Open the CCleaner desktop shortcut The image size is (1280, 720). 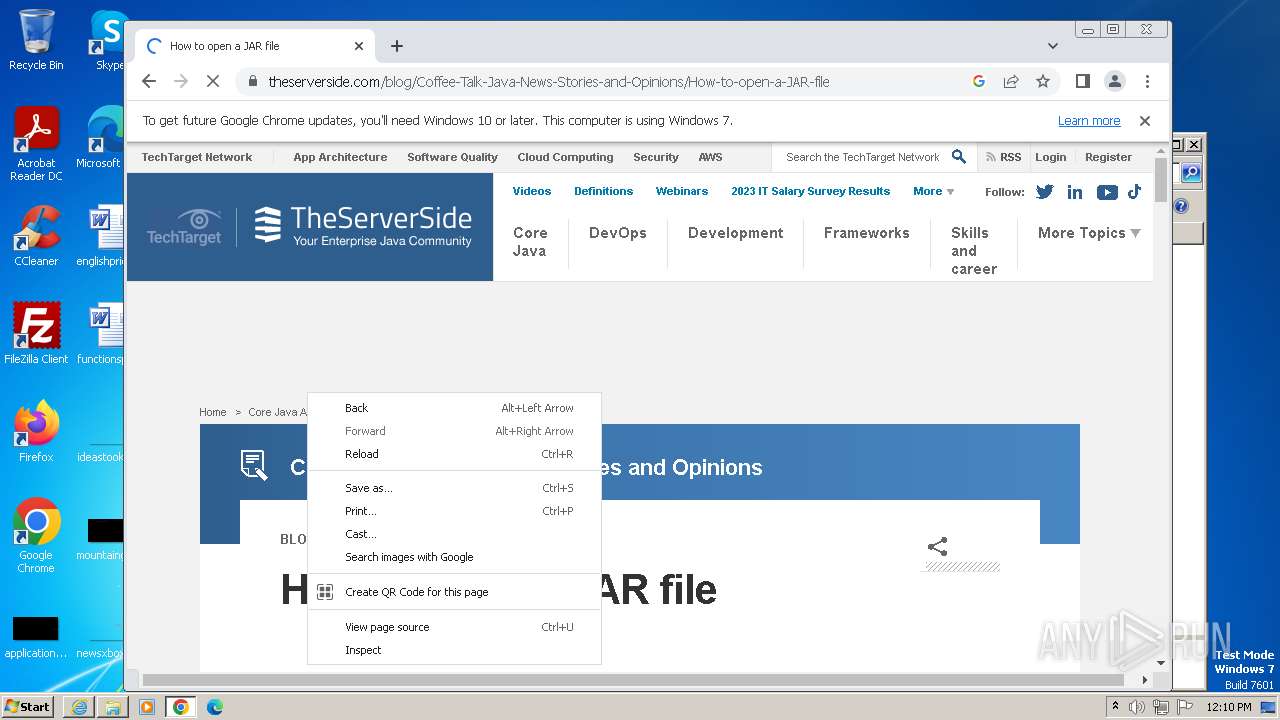click(36, 235)
